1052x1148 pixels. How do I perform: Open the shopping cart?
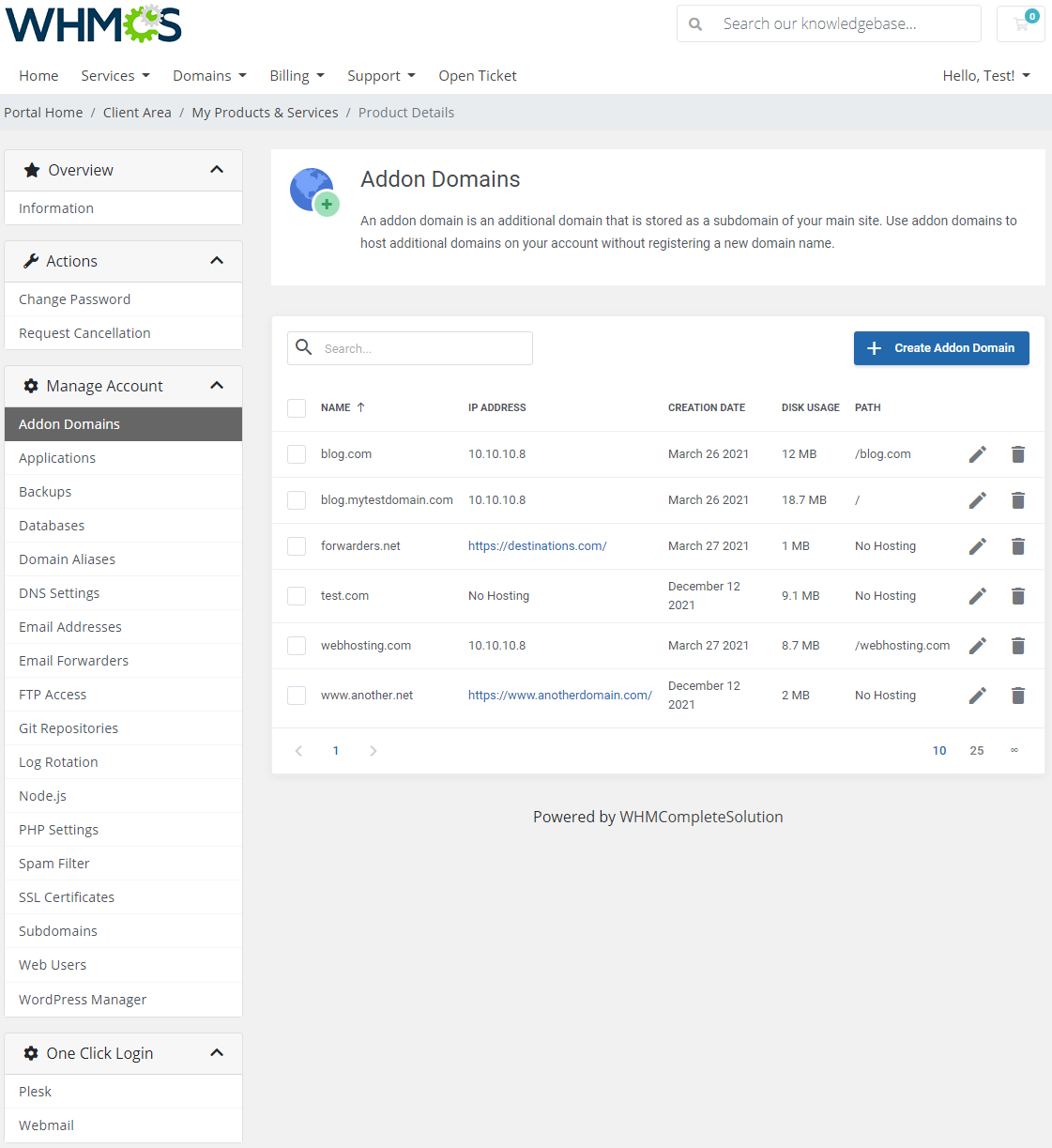click(1020, 23)
